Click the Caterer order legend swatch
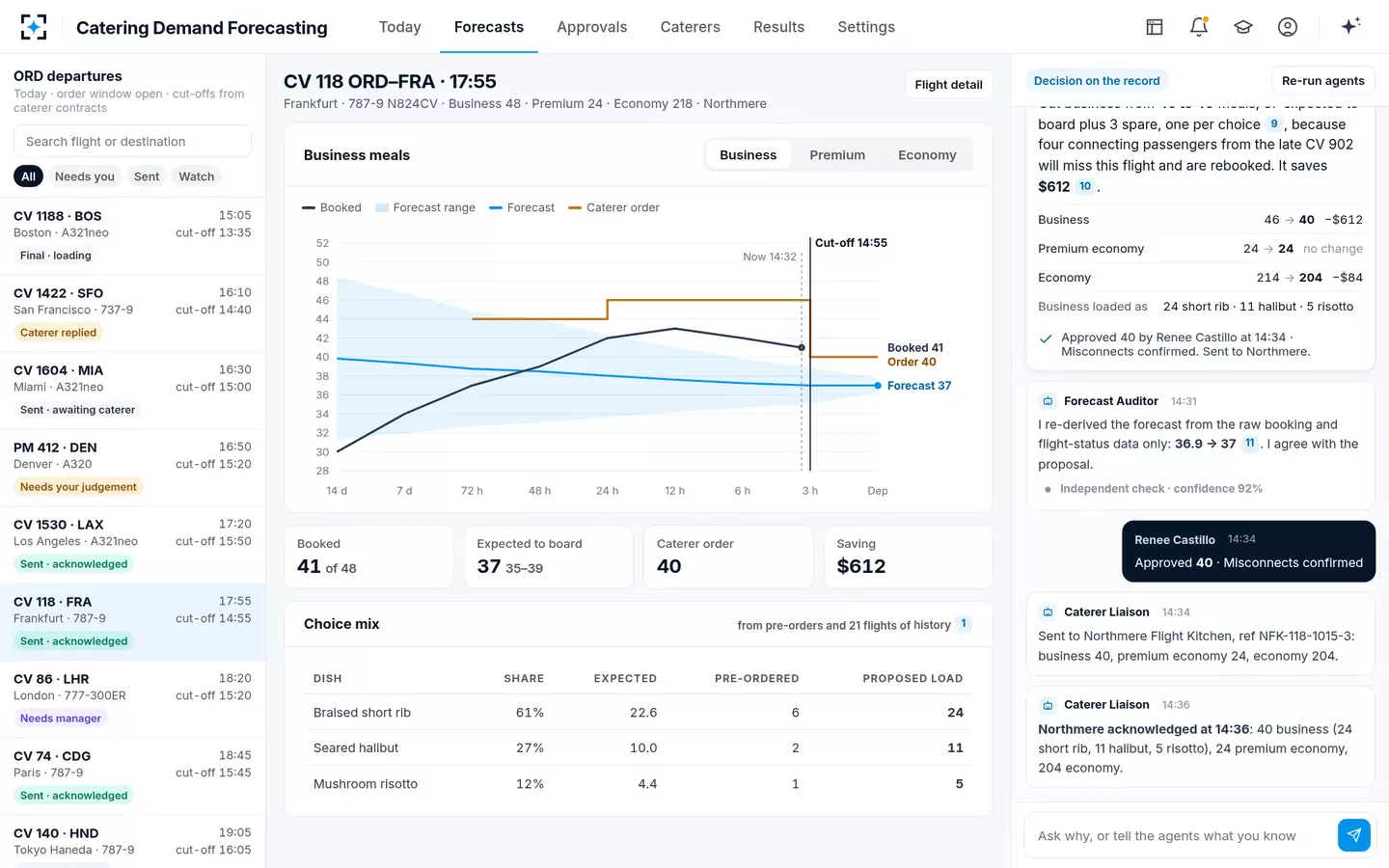Screen dimensions: 1389x868 click(575, 208)
